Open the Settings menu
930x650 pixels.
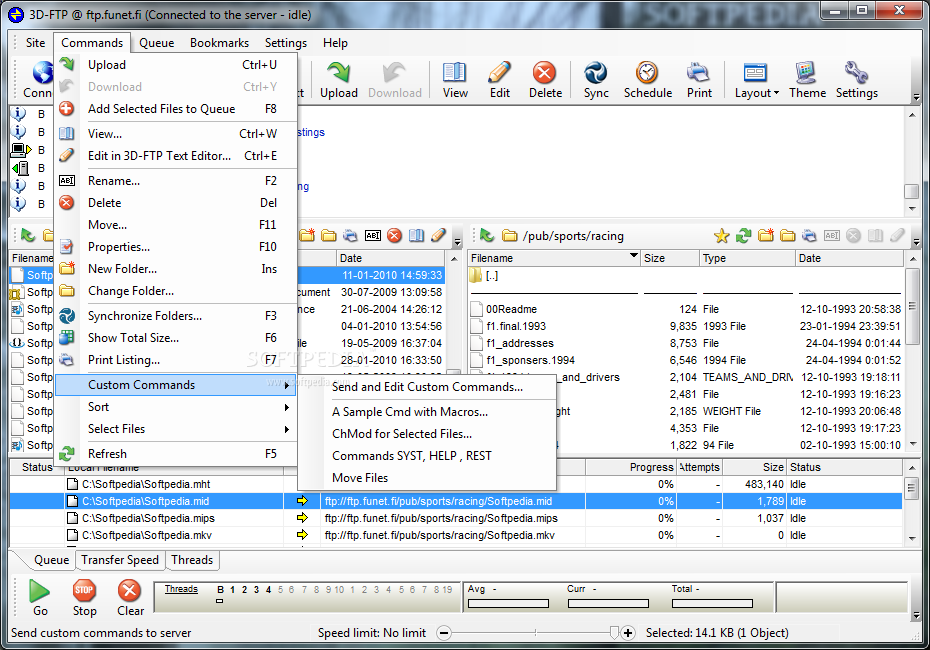click(286, 43)
